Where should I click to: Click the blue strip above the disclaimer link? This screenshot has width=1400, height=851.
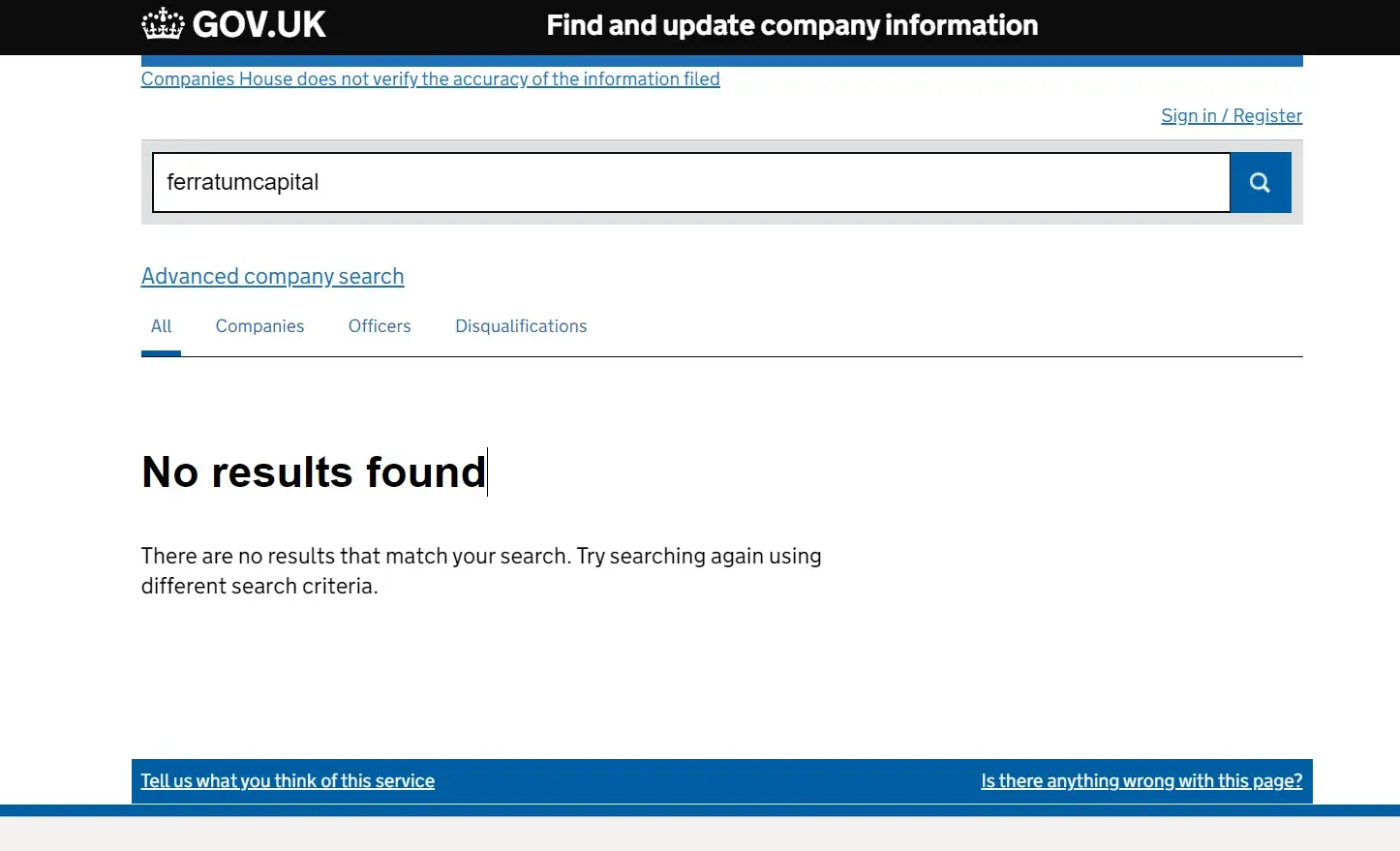point(722,61)
